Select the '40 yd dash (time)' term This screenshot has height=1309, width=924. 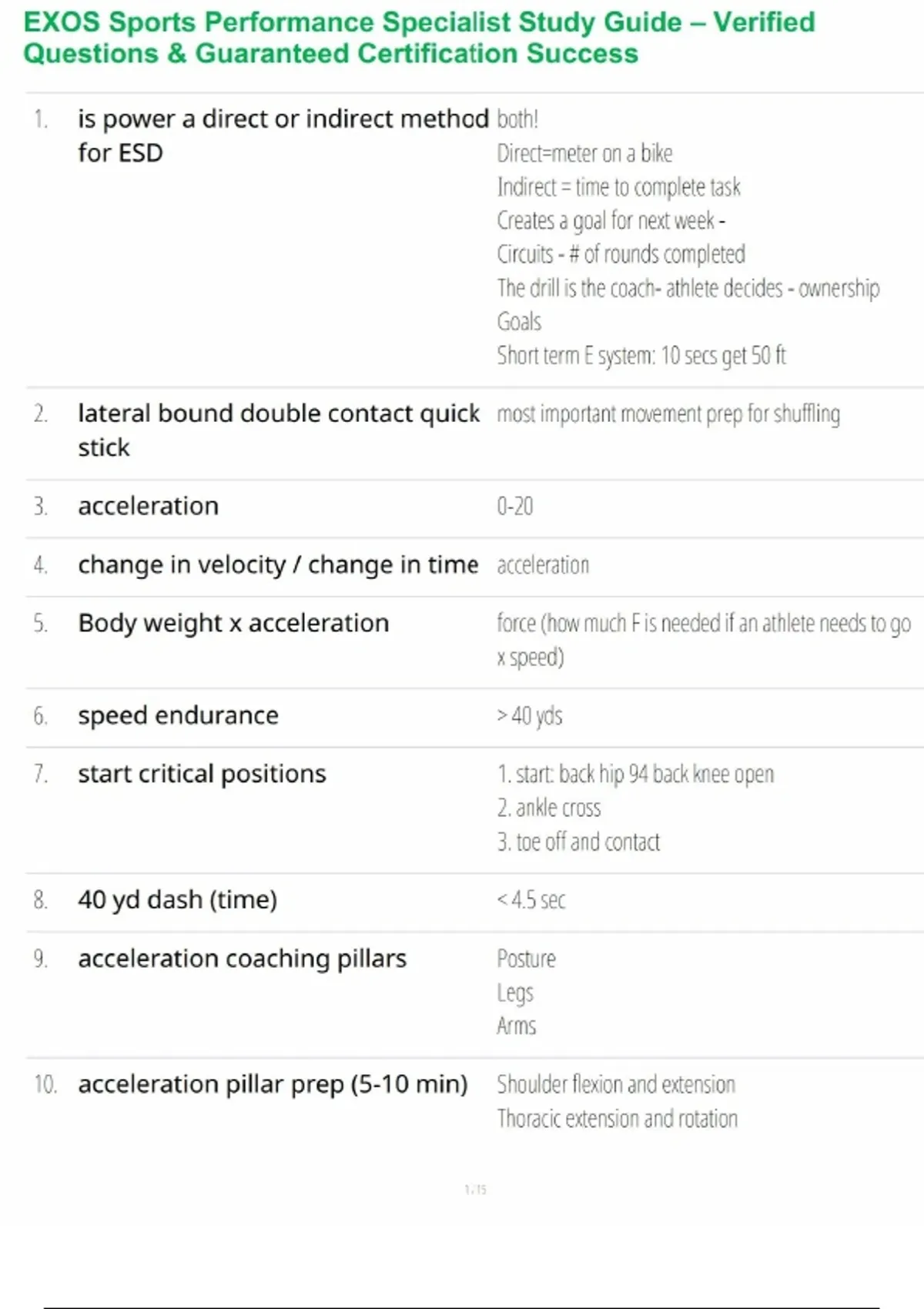pyautogui.click(x=177, y=899)
